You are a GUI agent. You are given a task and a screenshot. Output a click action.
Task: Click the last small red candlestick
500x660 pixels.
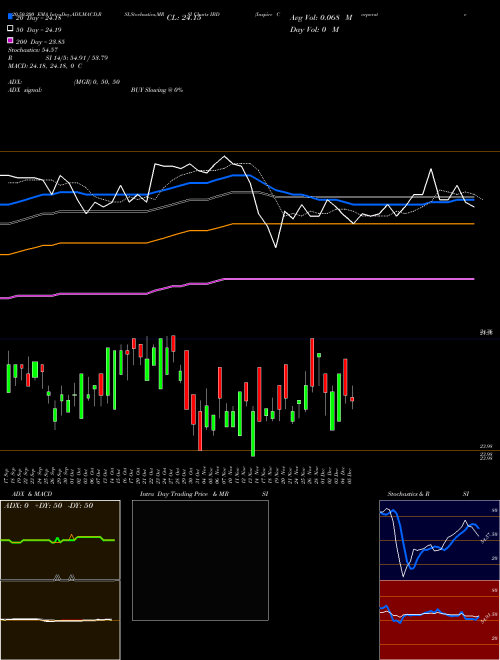click(x=352, y=399)
